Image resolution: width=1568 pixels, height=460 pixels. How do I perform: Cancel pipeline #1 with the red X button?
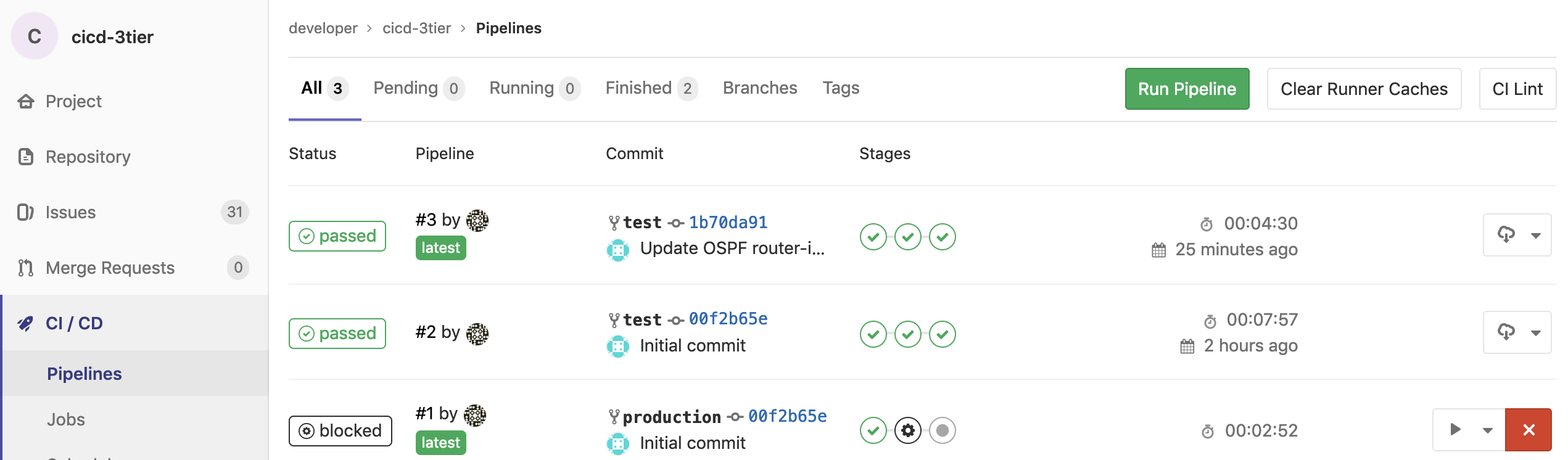click(1528, 430)
